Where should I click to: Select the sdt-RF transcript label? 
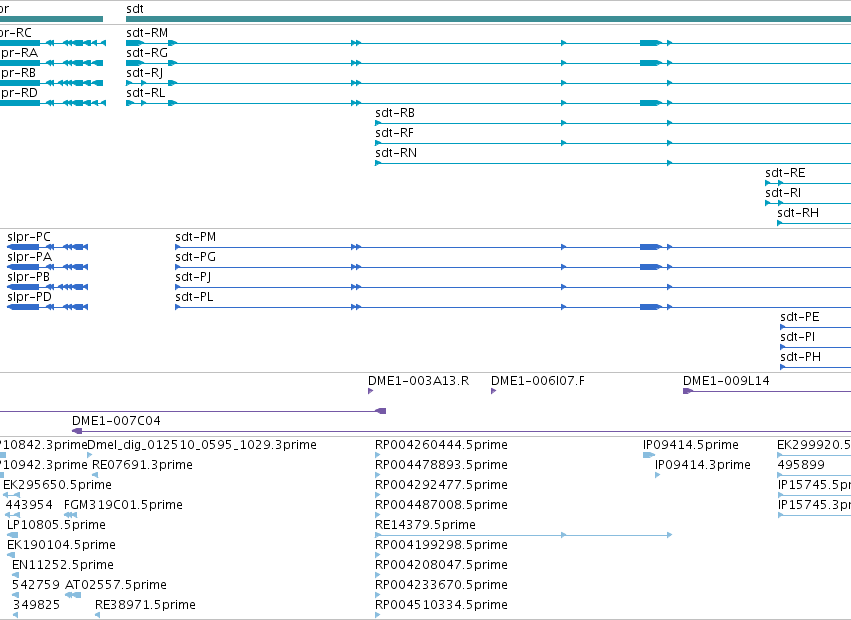395,133
